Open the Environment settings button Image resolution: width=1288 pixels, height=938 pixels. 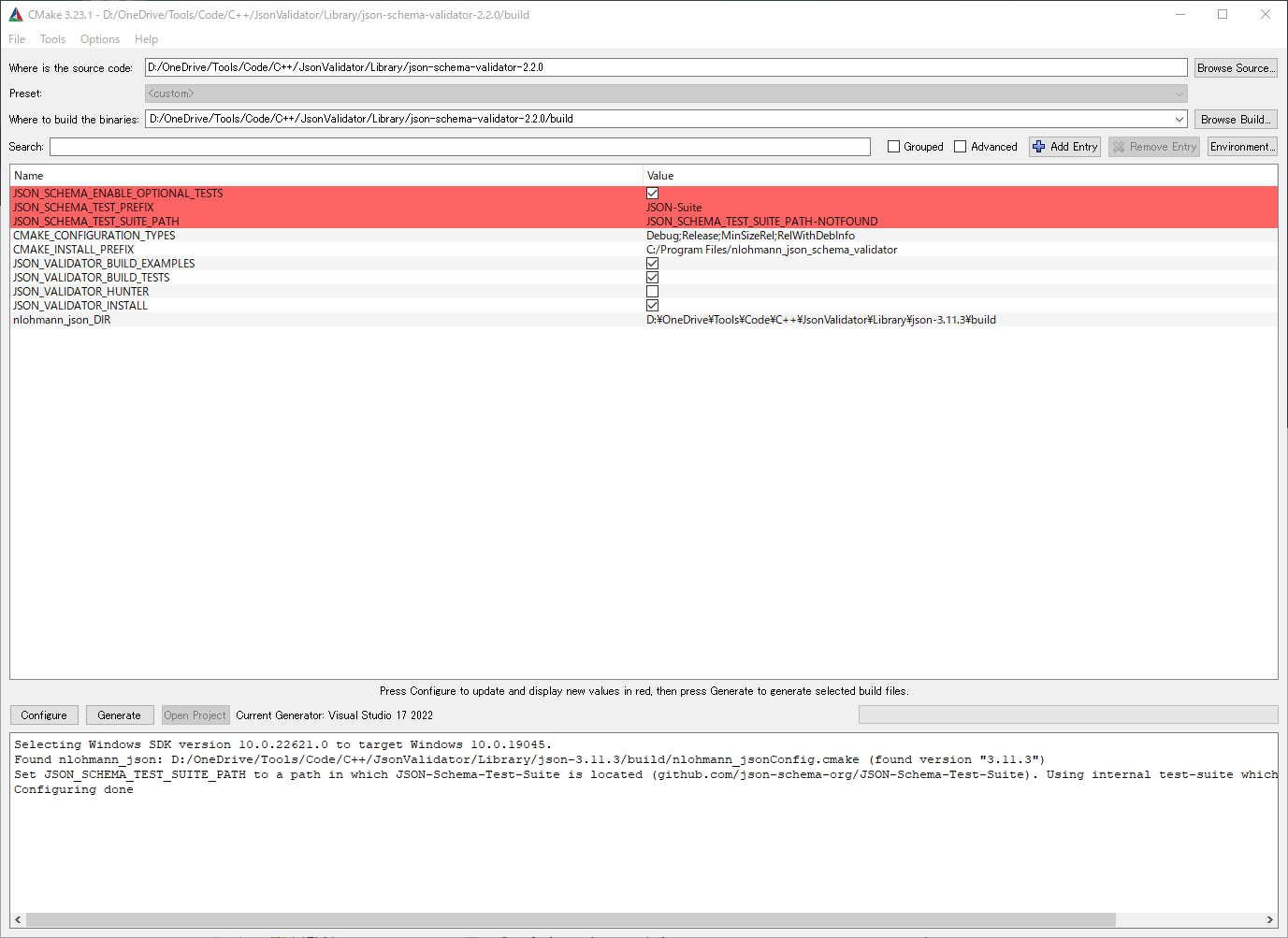pyautogui.click(x=1242, y=147)
